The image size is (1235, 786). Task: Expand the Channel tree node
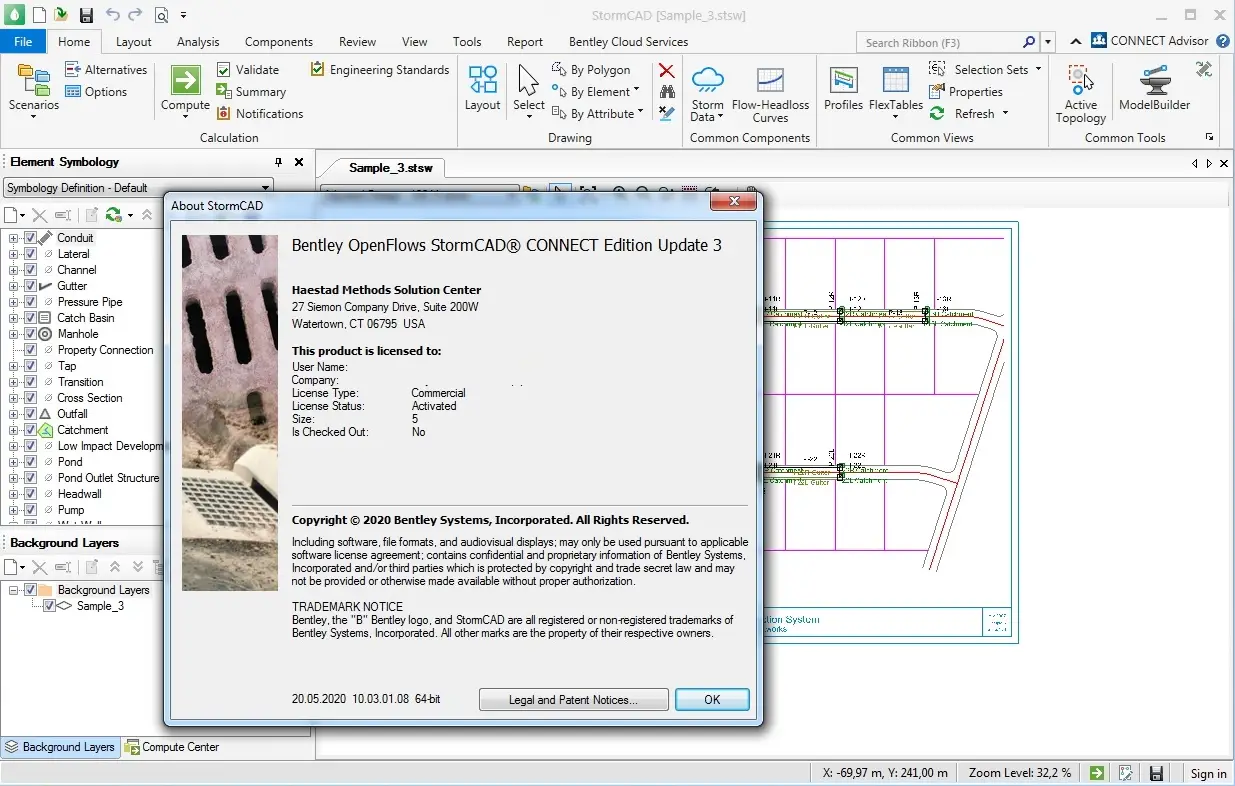pyautogui.click(x=14, y=270)
